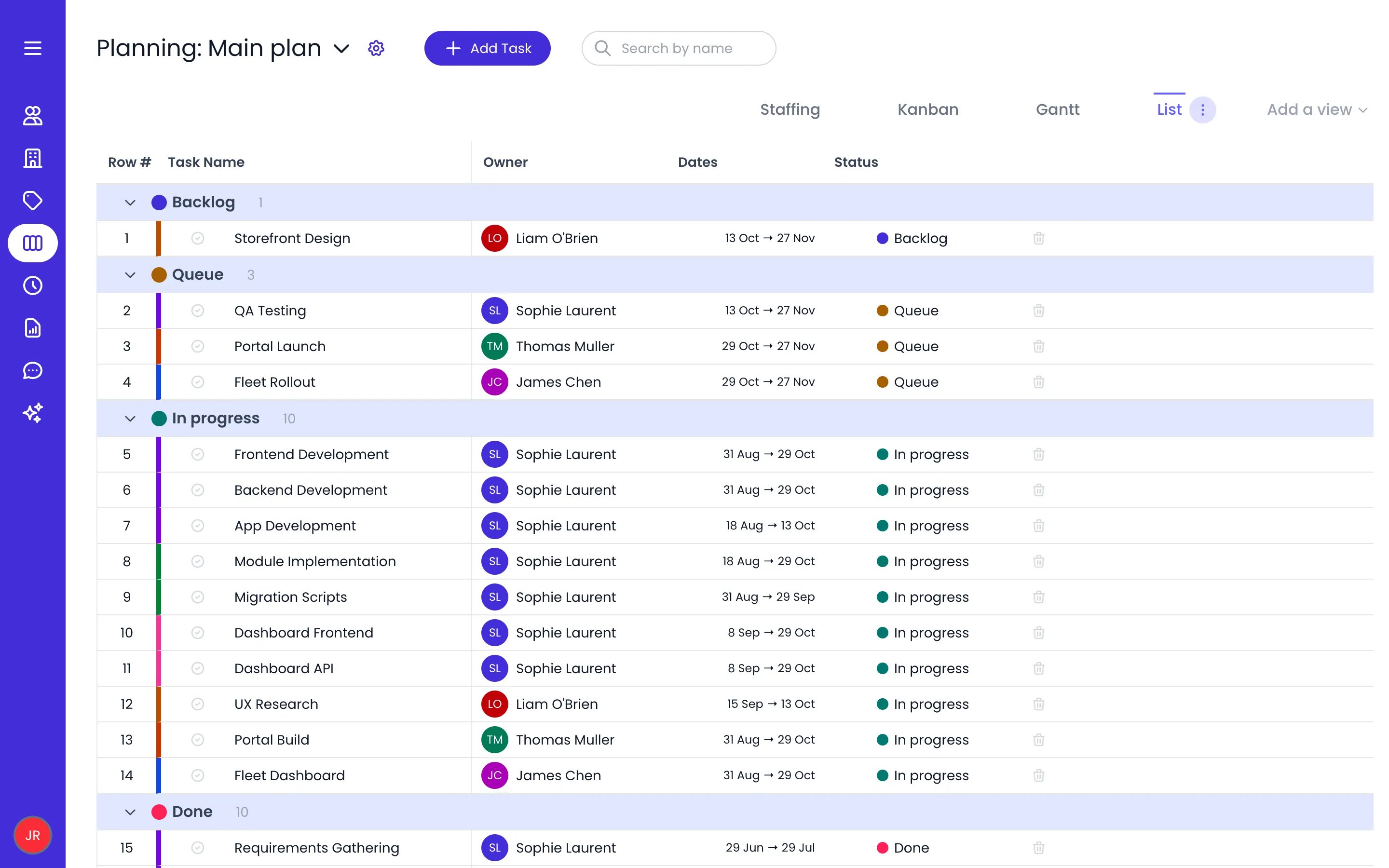Delete the Migration Scripts task with trash icon

pyautogui.click(x=1038, y=597)
